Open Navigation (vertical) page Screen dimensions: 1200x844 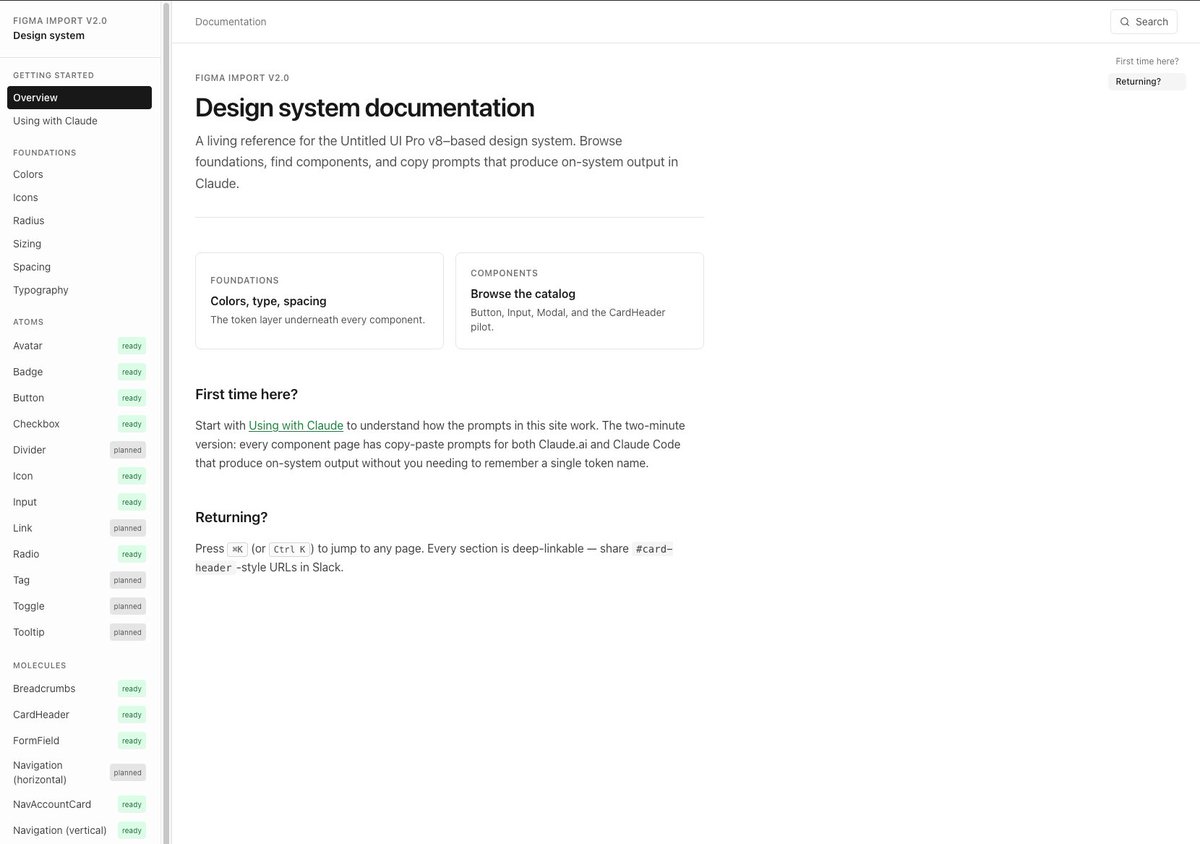79,830
